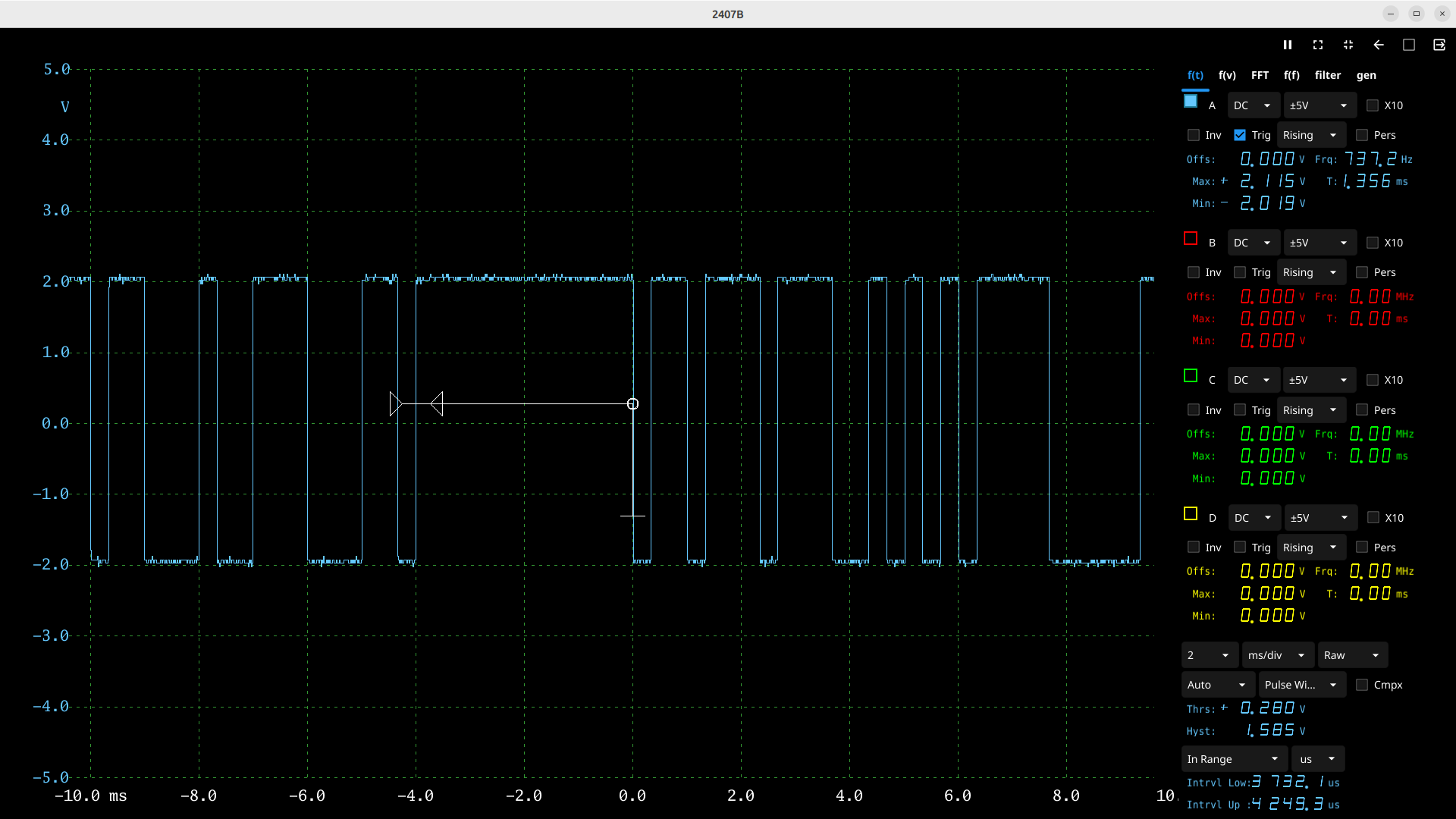Open the f(f) tab
The width and height of the screenshot is (1456, 819).
tap(1291, 75)
